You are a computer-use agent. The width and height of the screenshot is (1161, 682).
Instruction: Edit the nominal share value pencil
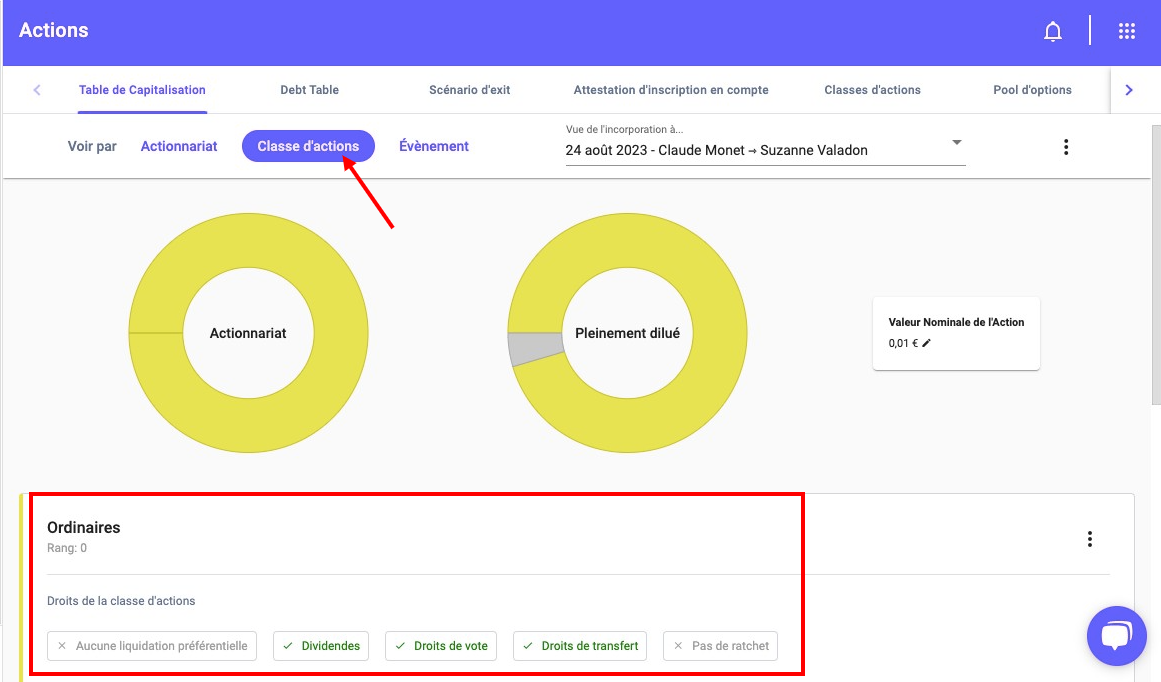point(926,343)
